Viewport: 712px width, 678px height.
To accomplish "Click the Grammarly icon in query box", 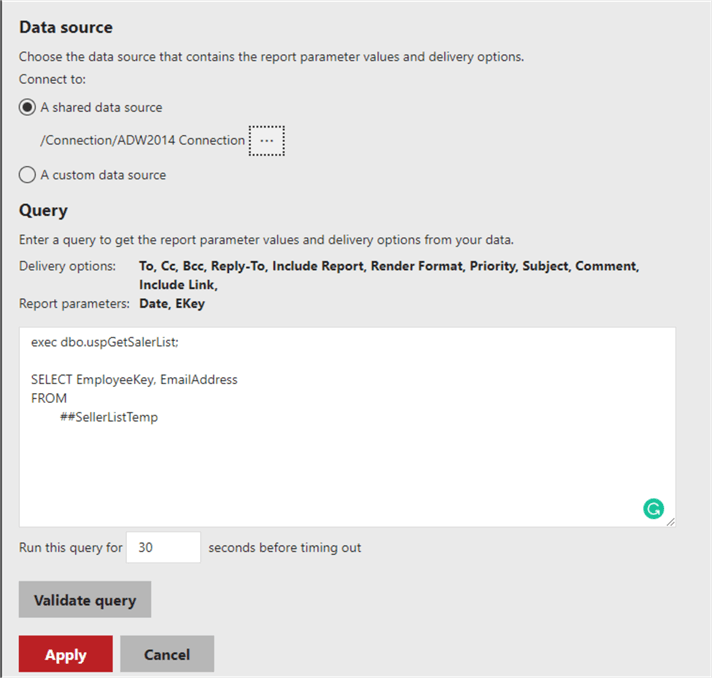I will tap(653, 509).
